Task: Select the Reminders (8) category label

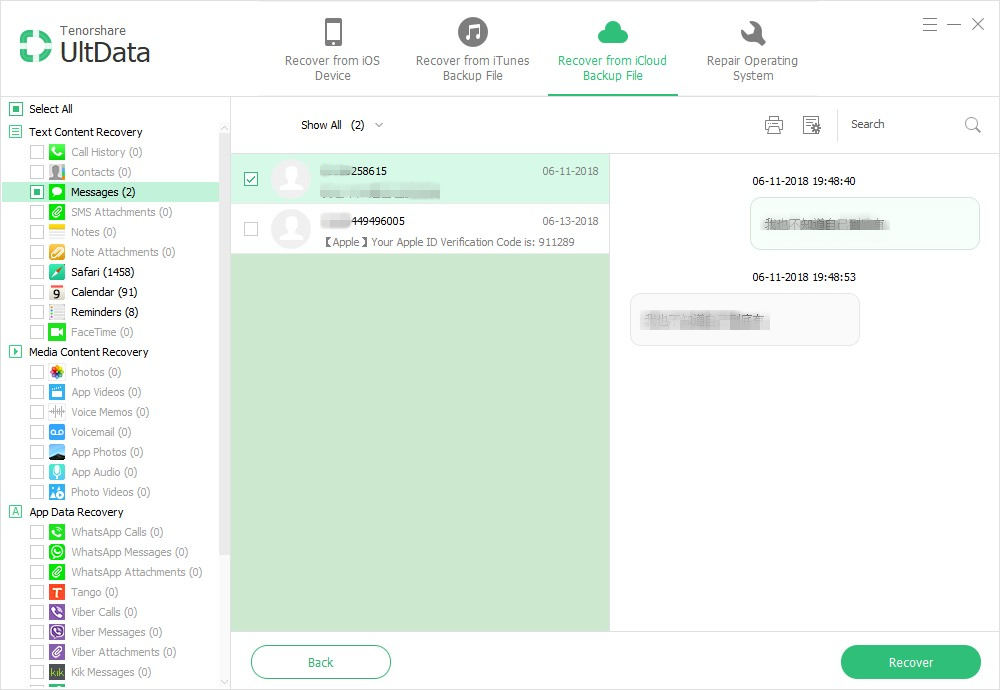Action: click(x=105, y=312)
